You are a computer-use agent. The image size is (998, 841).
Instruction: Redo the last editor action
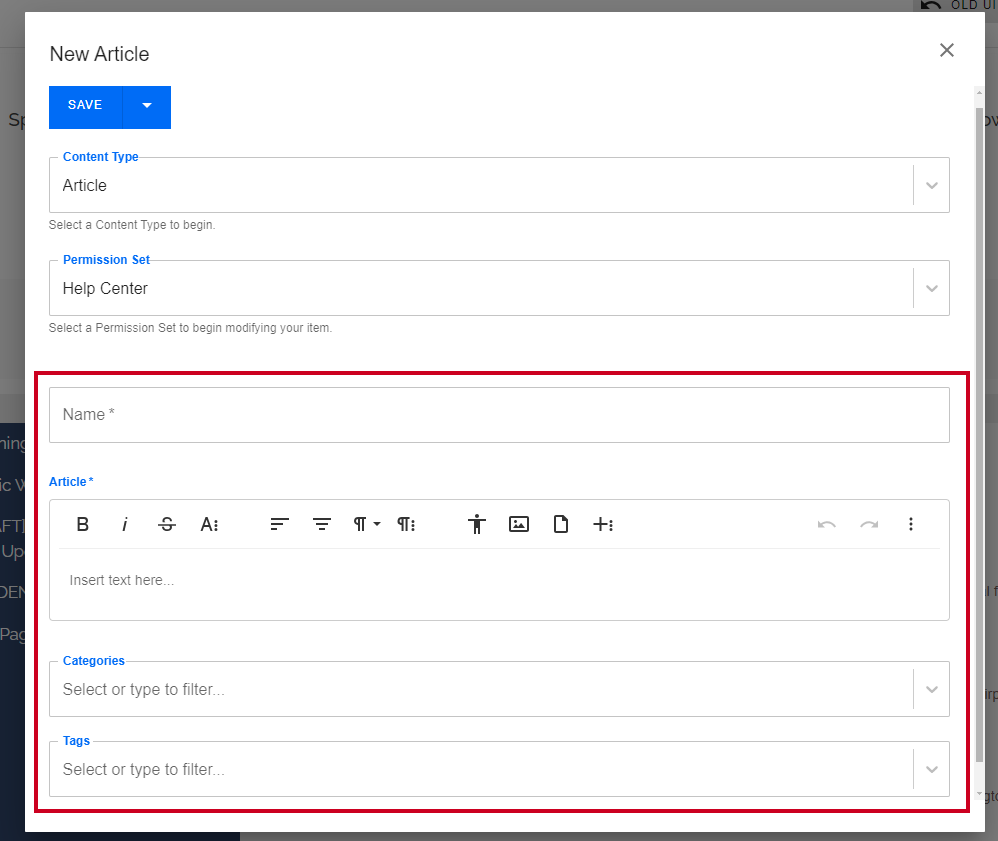click(869, 524)
